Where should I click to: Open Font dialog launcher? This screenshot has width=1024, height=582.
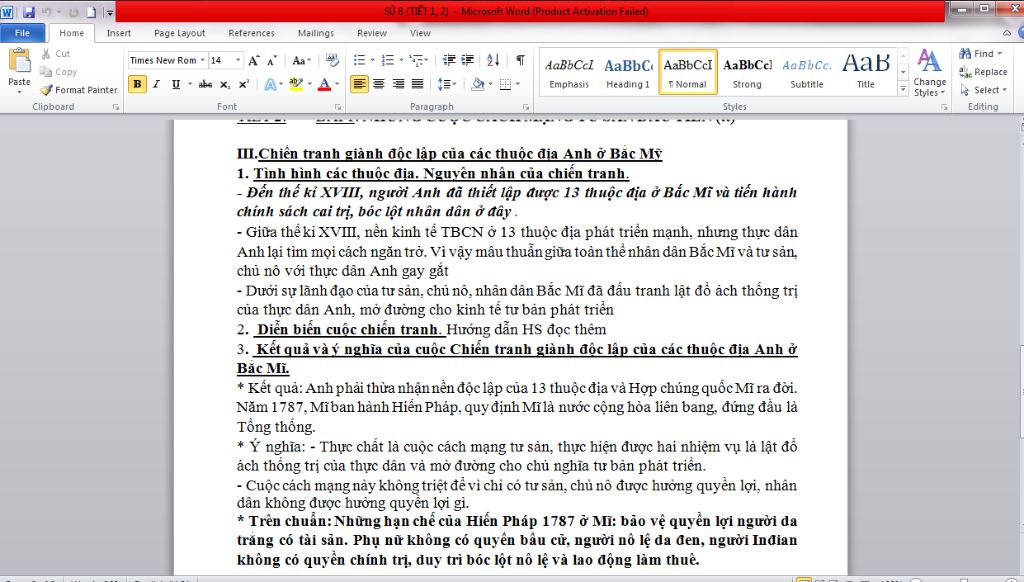coord(338,107)
